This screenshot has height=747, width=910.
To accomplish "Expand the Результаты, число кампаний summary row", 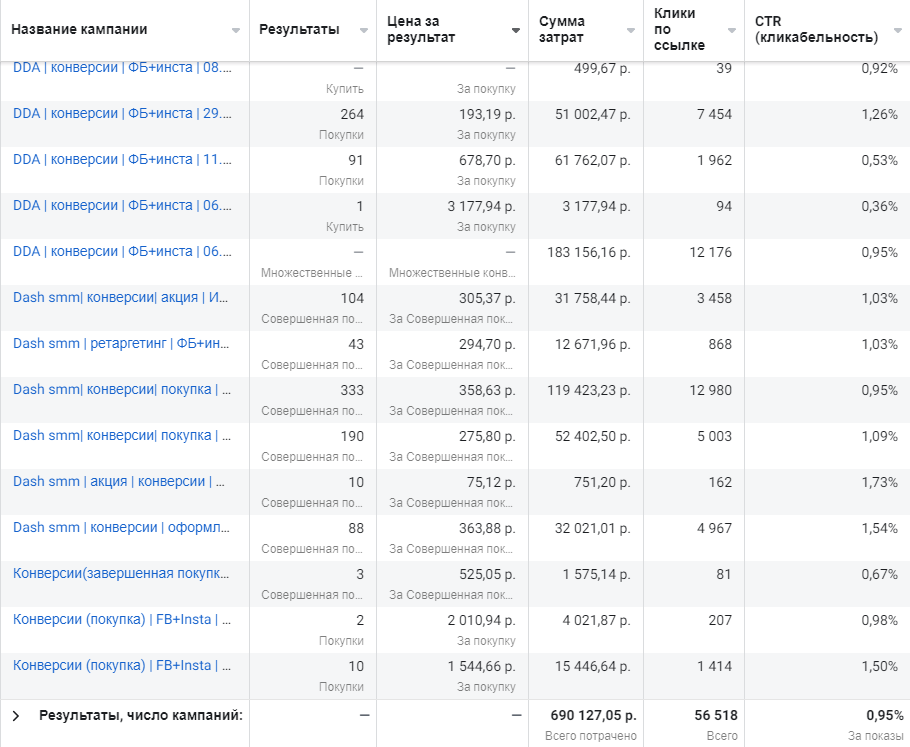I will (16, 715).
